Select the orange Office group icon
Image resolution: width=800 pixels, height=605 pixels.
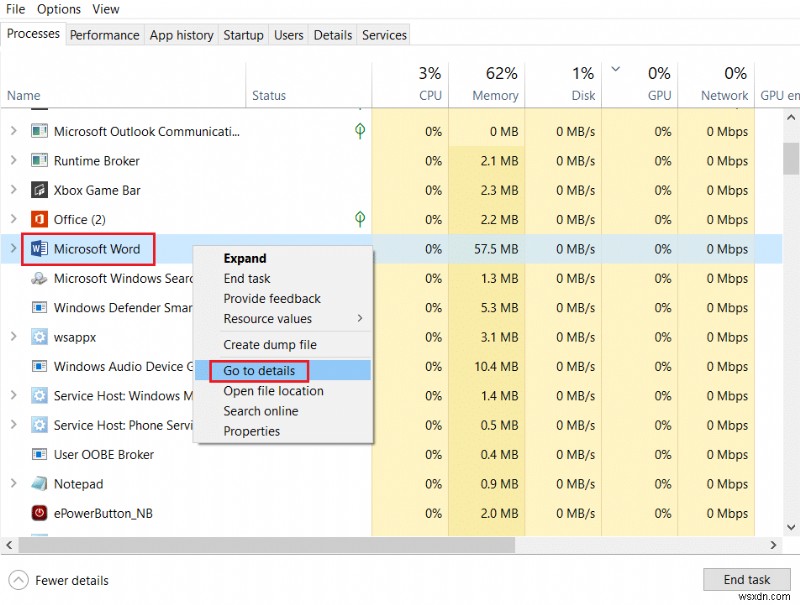coord(38,219)
